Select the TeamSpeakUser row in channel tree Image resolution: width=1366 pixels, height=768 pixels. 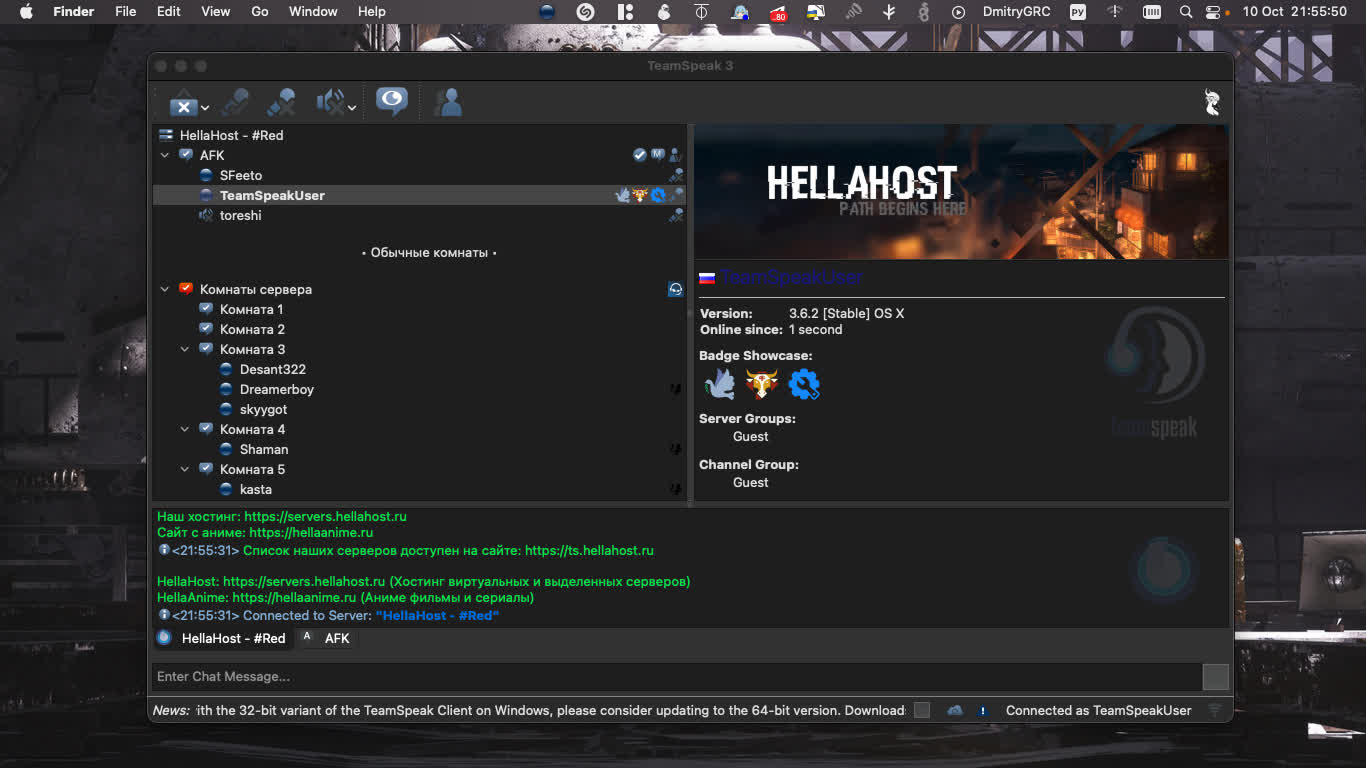[420, 195]
